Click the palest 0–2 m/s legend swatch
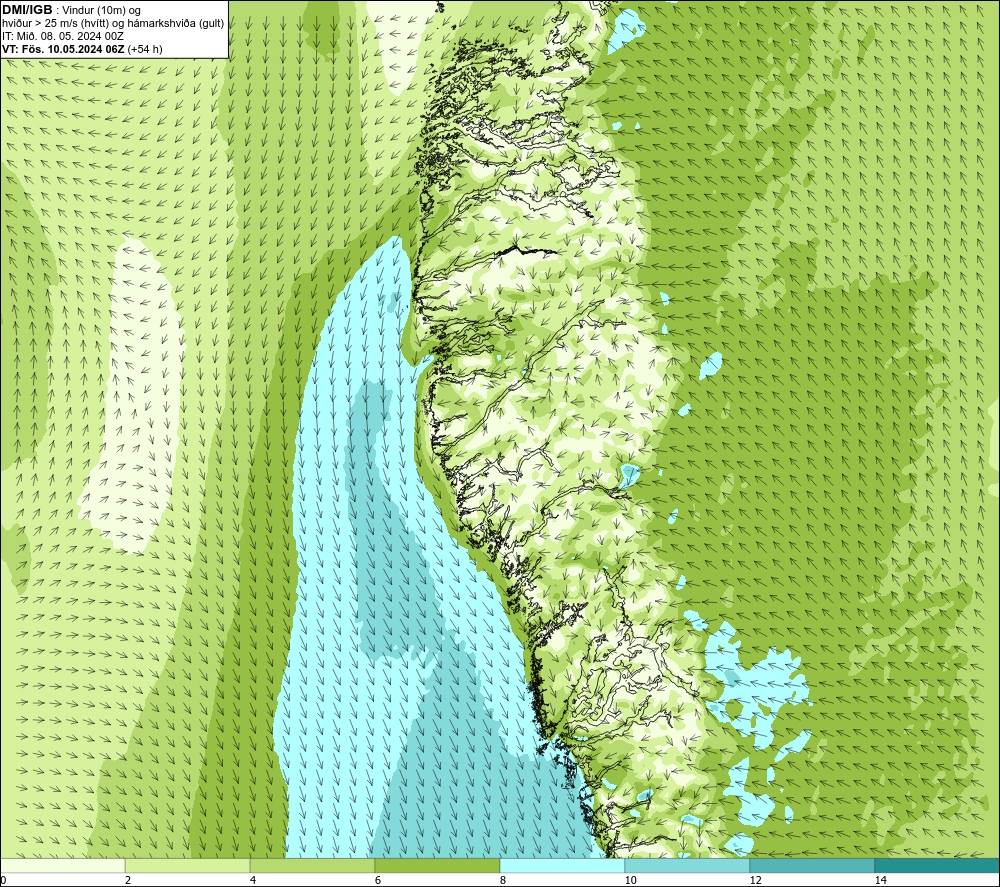Image resolution: width=1000 pixels, height=887 pixels. click(x=62, y=866)
